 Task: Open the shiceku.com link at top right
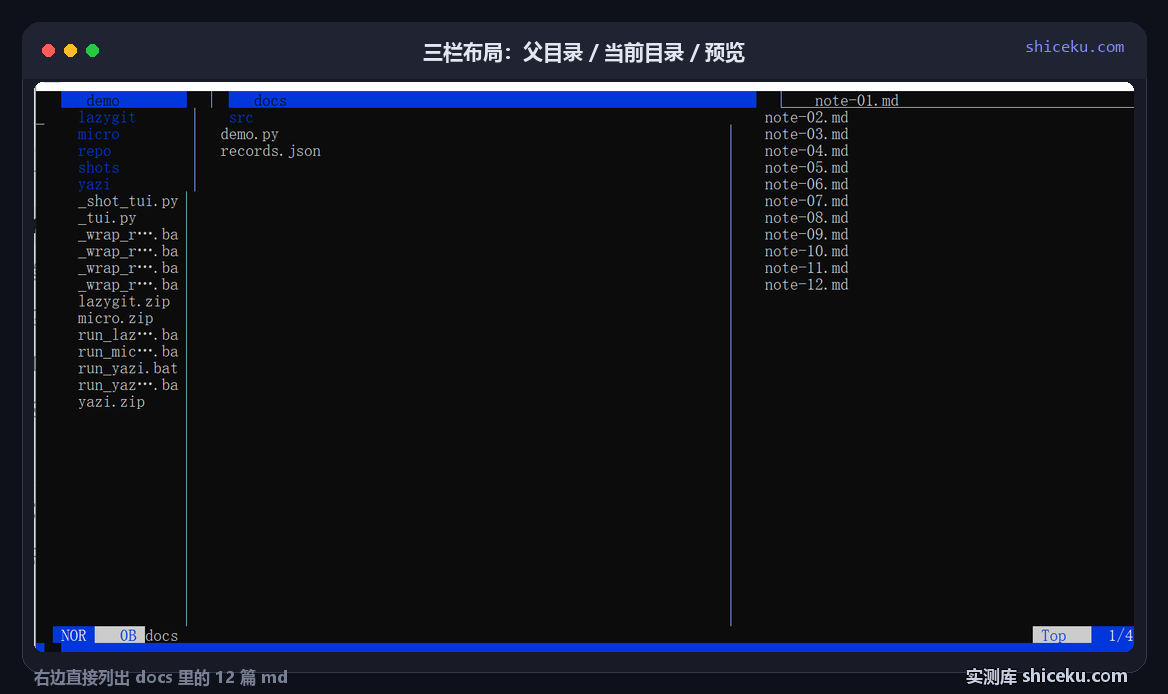click(x=1074, y=47)
